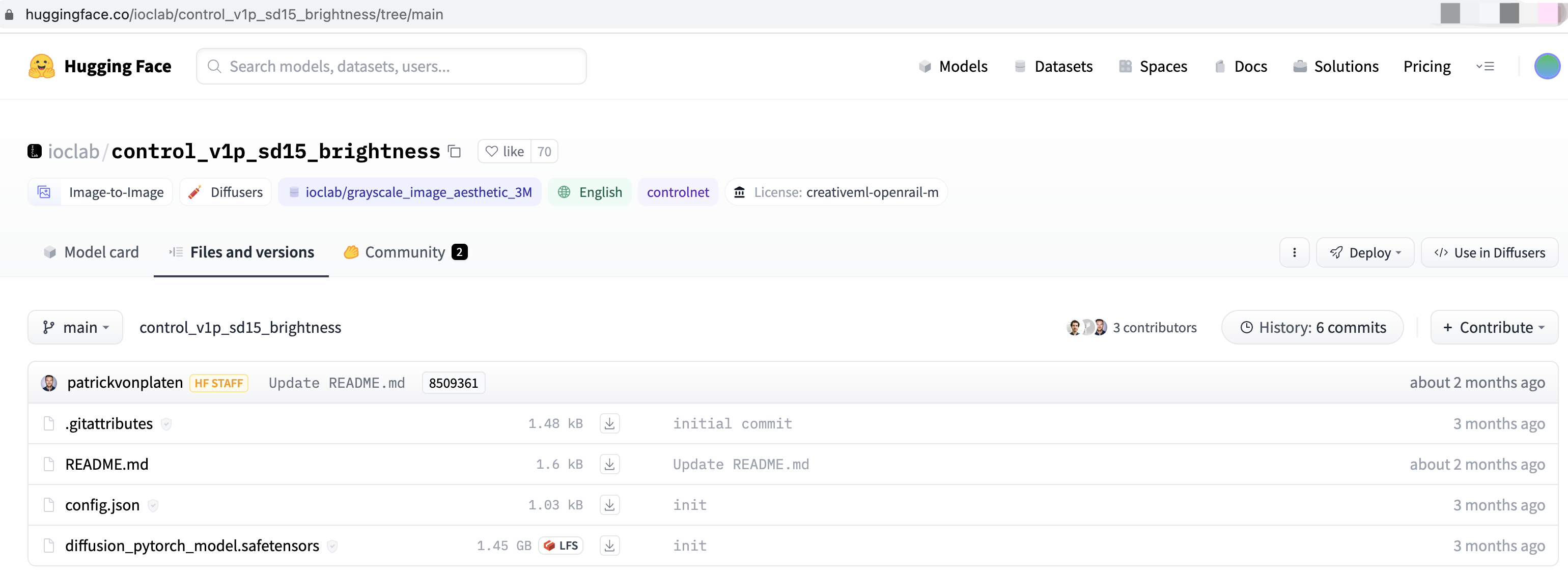Click safety check icon next to config.json
The height and width of the screenshot is (573, 1568).
(x=153, y=505)
